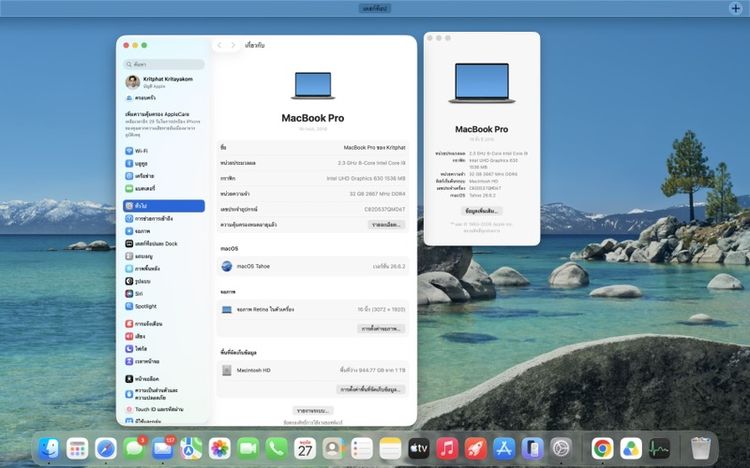Open Photos from the Dock
750x468 pixels.
click(220, 448)
